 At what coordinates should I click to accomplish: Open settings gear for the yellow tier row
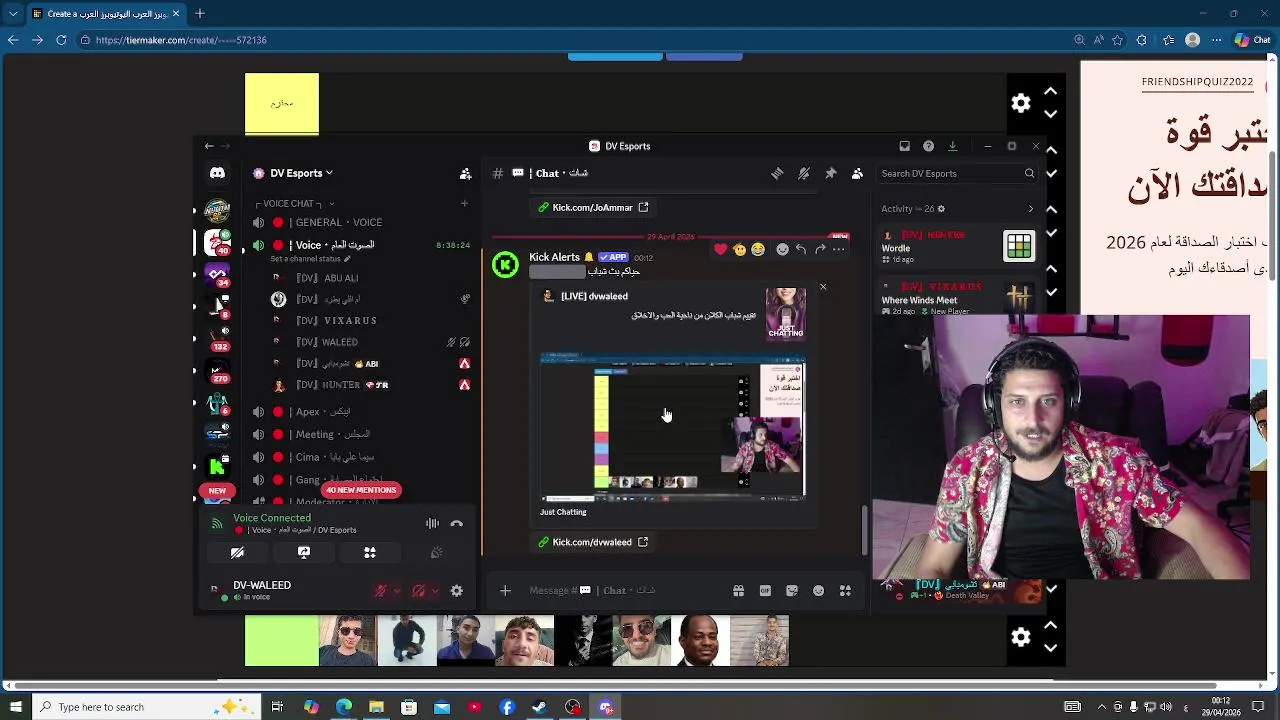tap(1021, 103)
